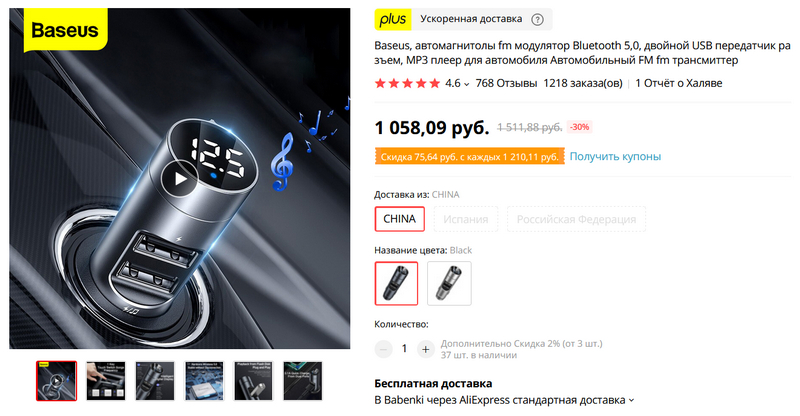Click the yellow plus badge
This screenshot has height=416, width=800.
[x=393, y=19]
